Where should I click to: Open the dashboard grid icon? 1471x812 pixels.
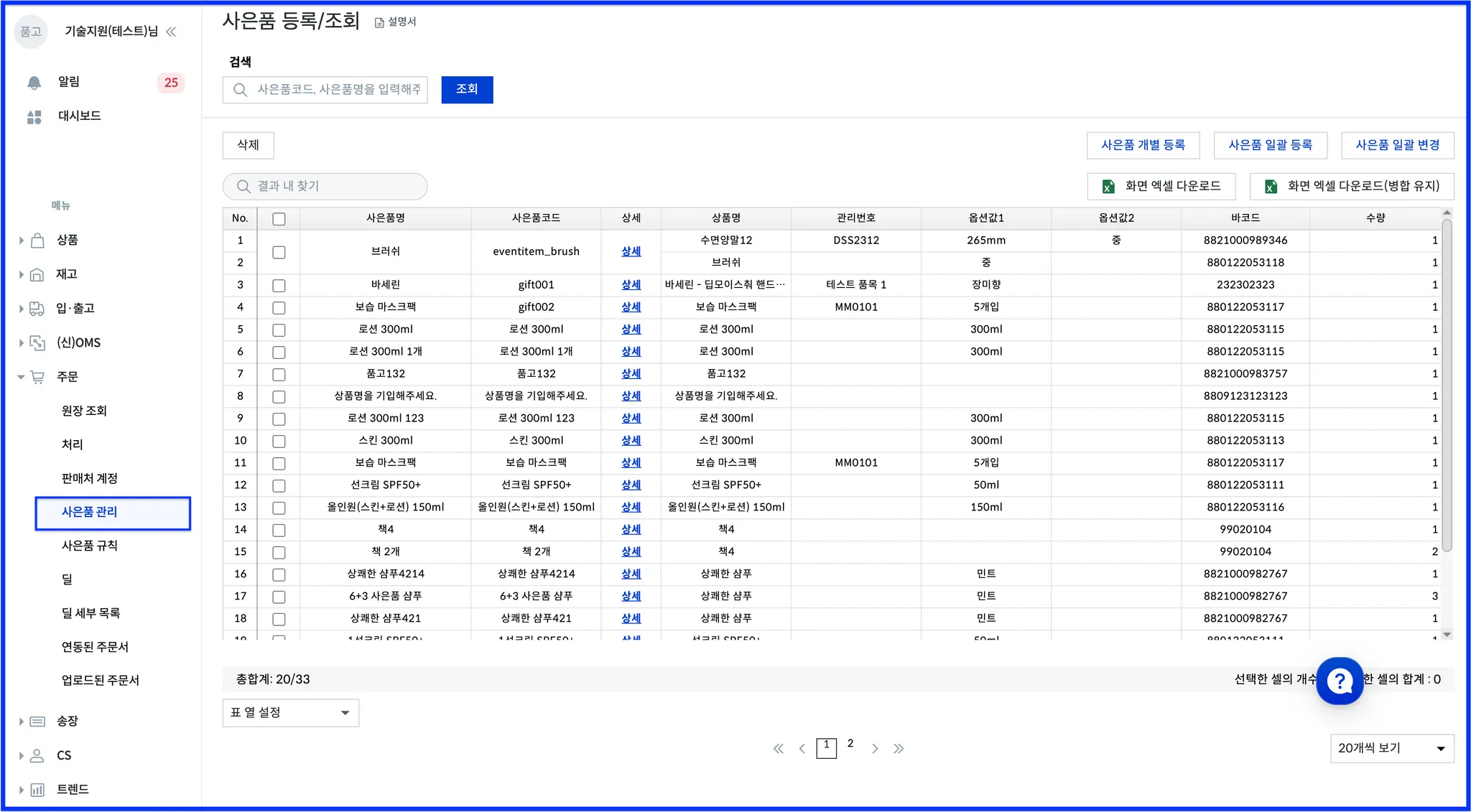click(x=34, y=117)
